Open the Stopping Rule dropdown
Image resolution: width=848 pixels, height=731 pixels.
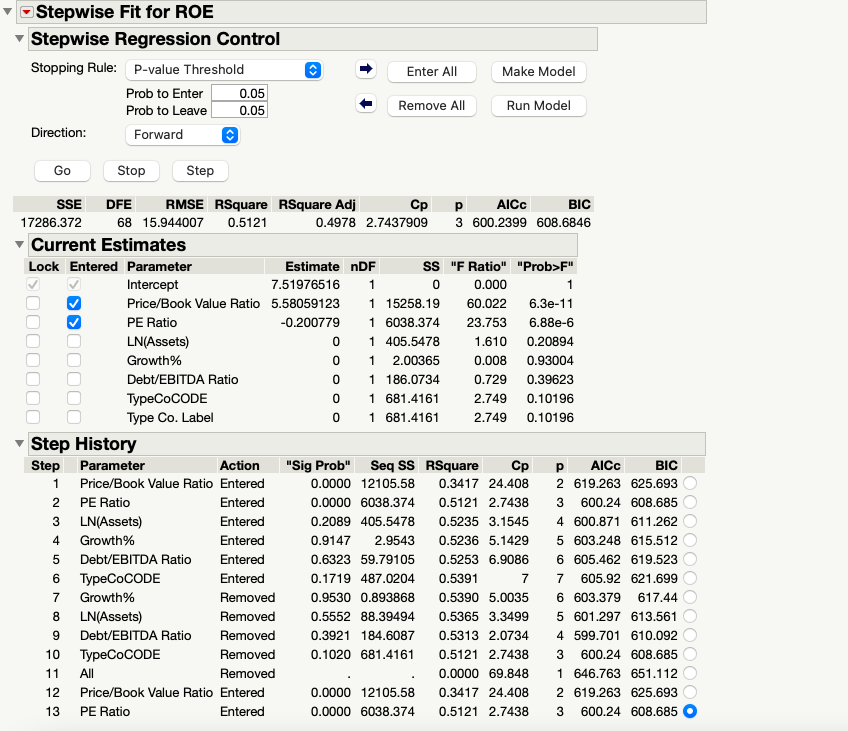(224, 69)
